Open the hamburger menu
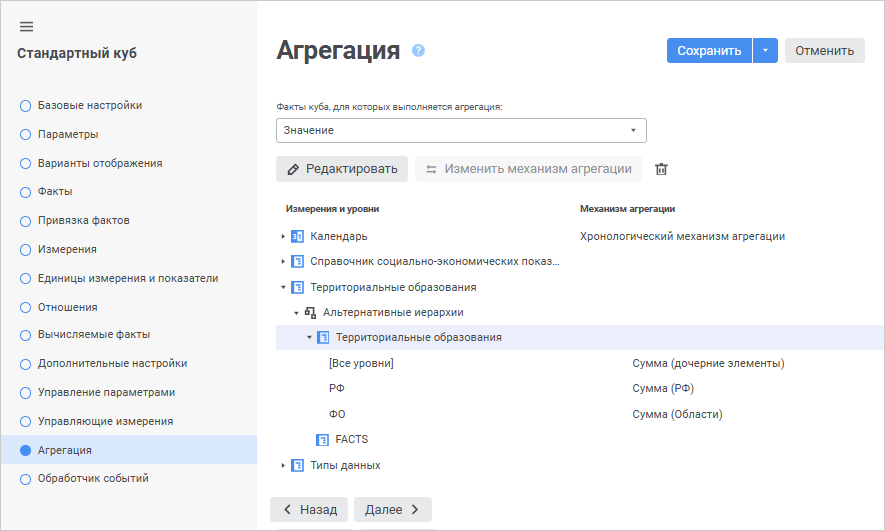This screenshot has width=885, height=531. [x=26, y=27]
